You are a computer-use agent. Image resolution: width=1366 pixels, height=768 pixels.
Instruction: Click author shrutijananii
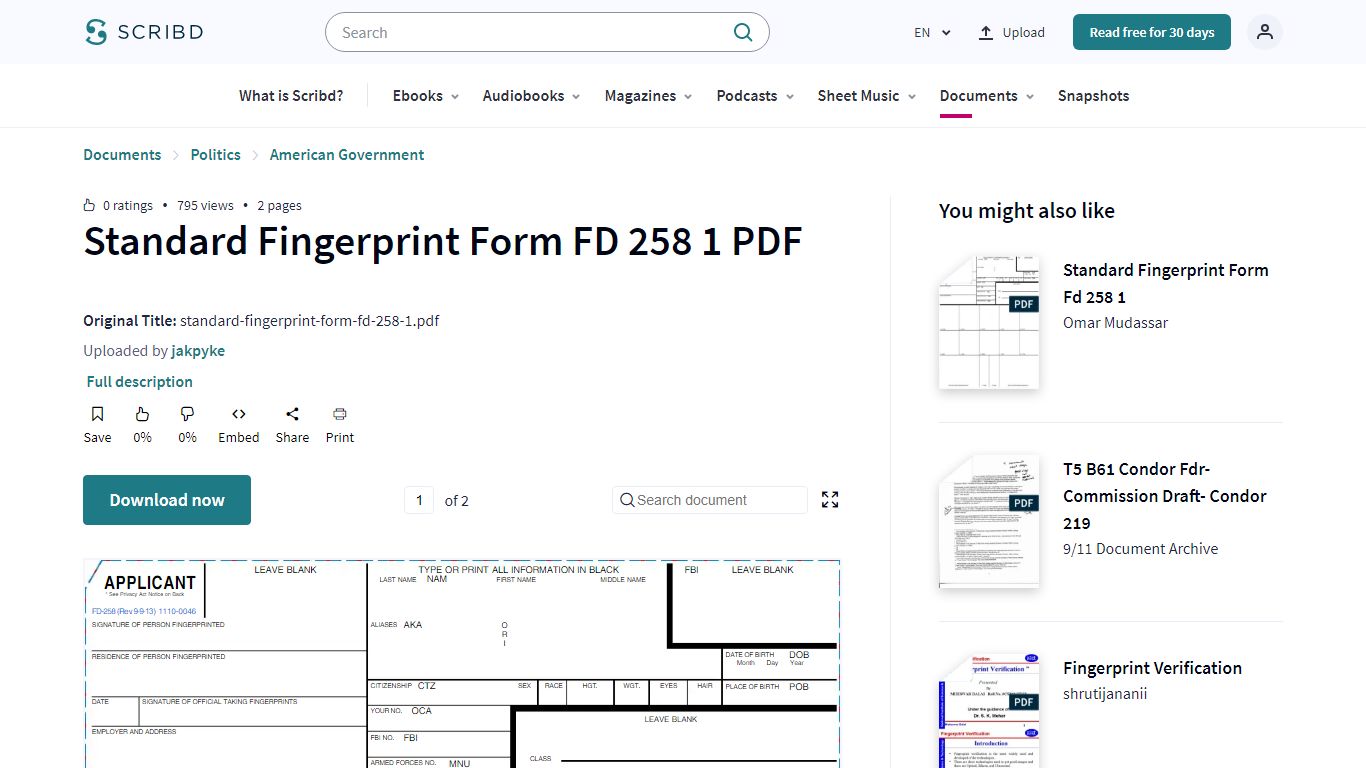pos(1105,694)
